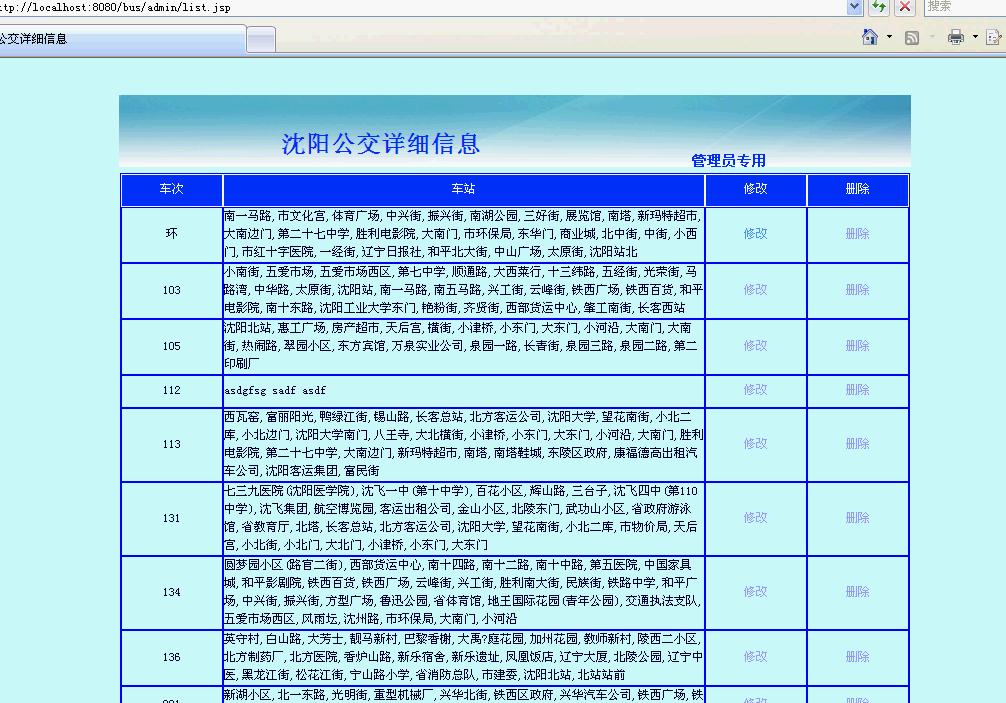Click the RSS feeds icon

tap(912, 37)
